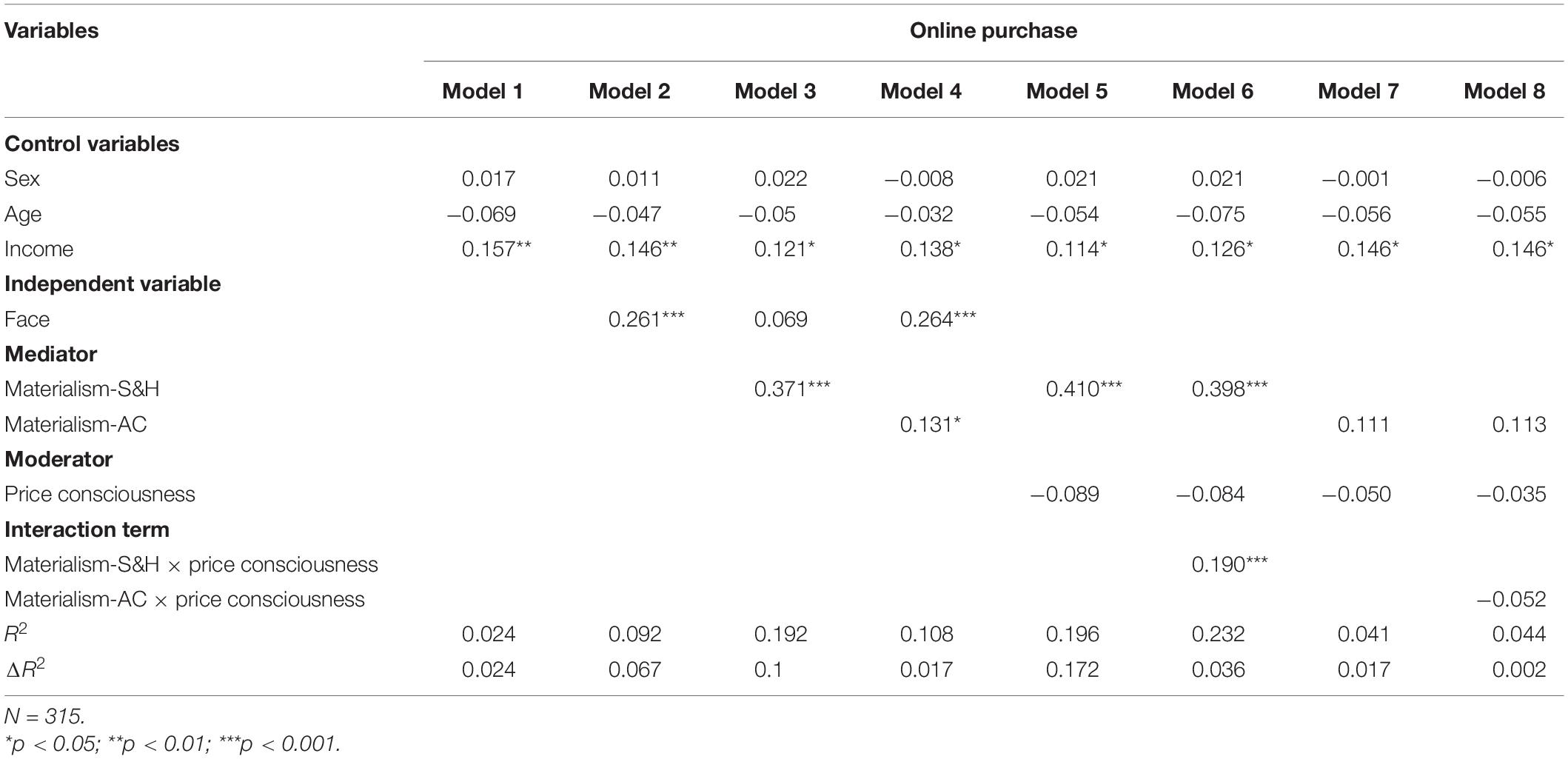Select the p-value significance footnote
This screenshot has width=1568, height=759.
[172, 743]
